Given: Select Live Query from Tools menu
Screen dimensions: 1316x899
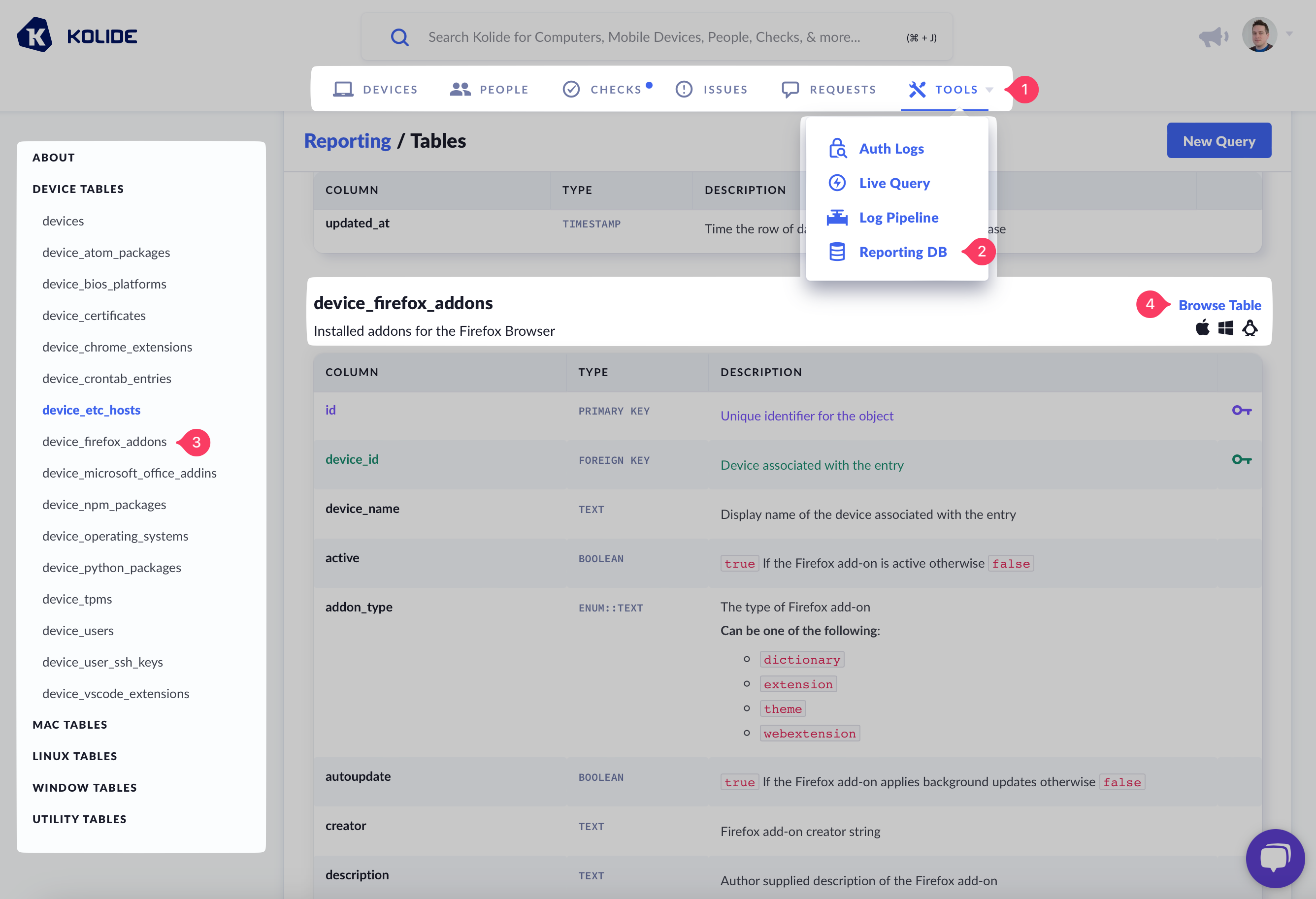Looking at the screenshot, I should click(894, 183).
